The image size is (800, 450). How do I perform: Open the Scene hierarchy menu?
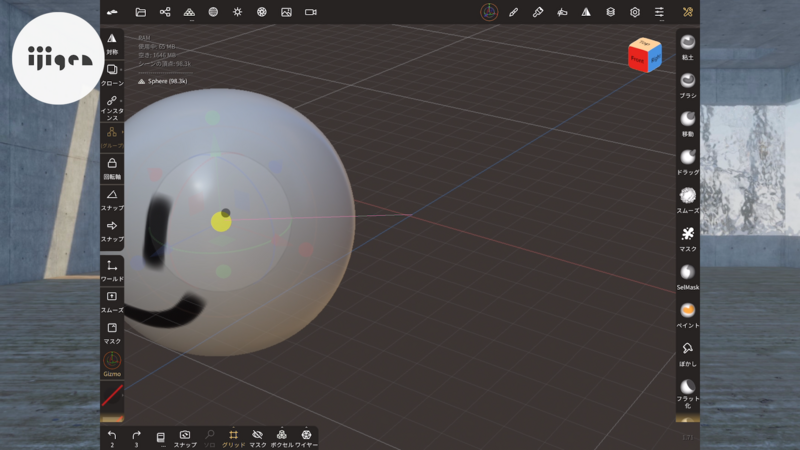pos(165,12)
